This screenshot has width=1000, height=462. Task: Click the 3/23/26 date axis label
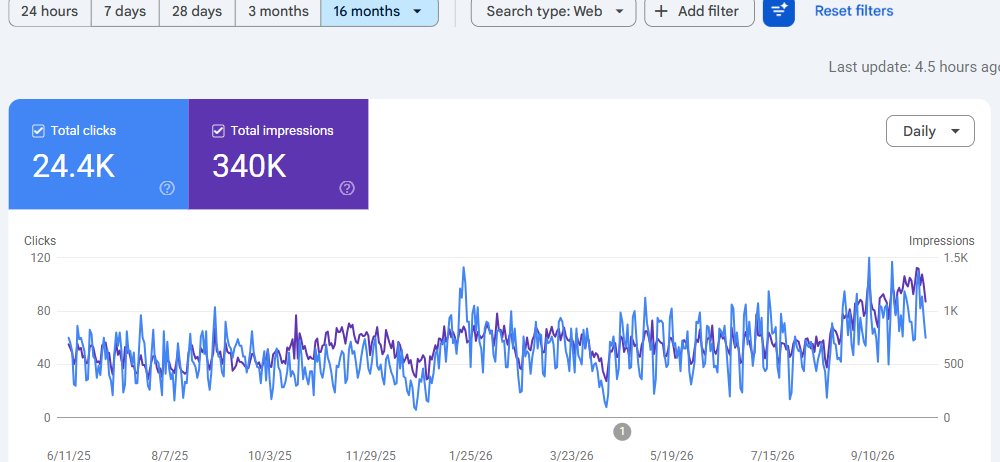[x=571, y=456]
